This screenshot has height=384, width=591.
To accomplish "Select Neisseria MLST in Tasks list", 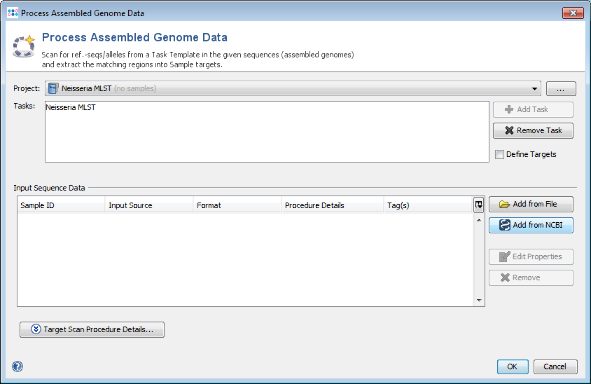I will tap(70, 107).
